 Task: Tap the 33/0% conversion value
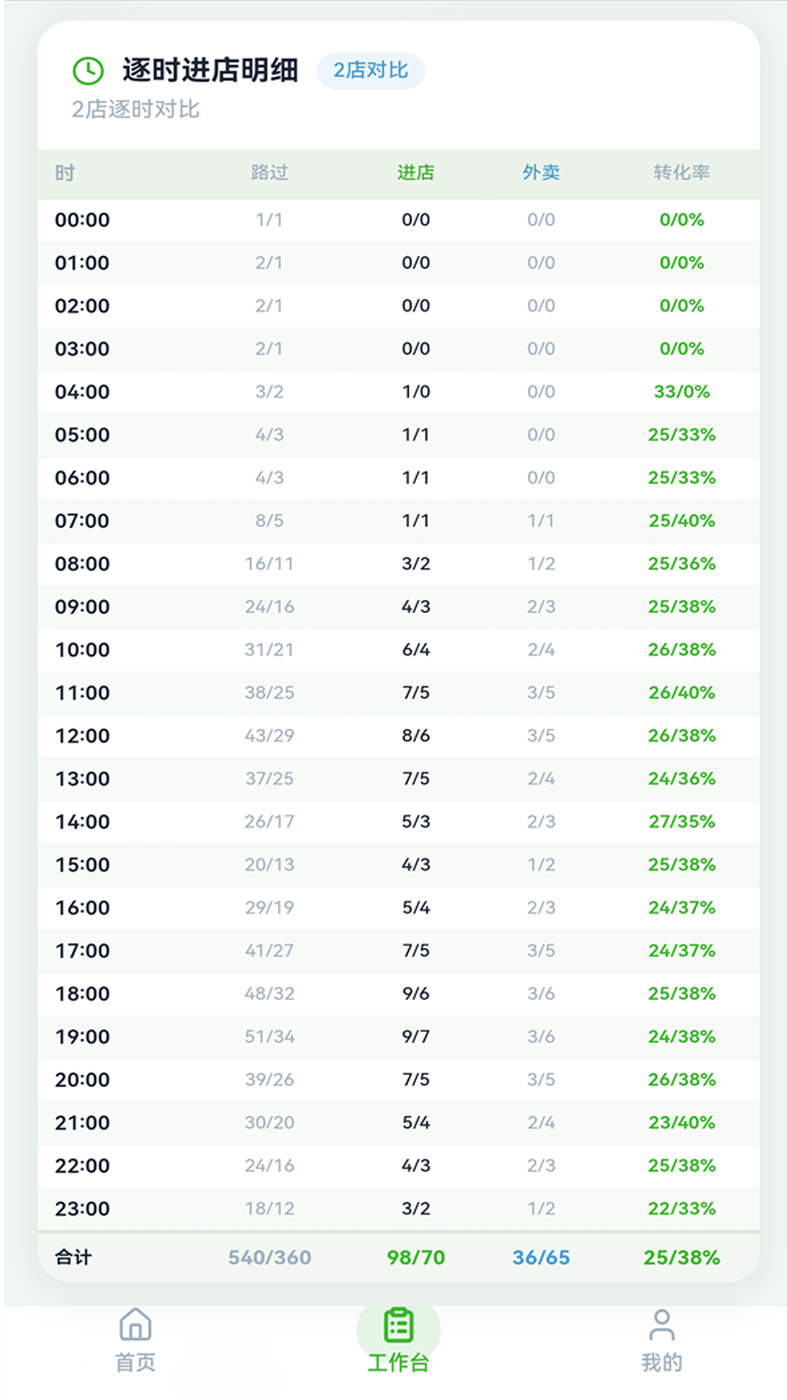click(x=682, y=392)
